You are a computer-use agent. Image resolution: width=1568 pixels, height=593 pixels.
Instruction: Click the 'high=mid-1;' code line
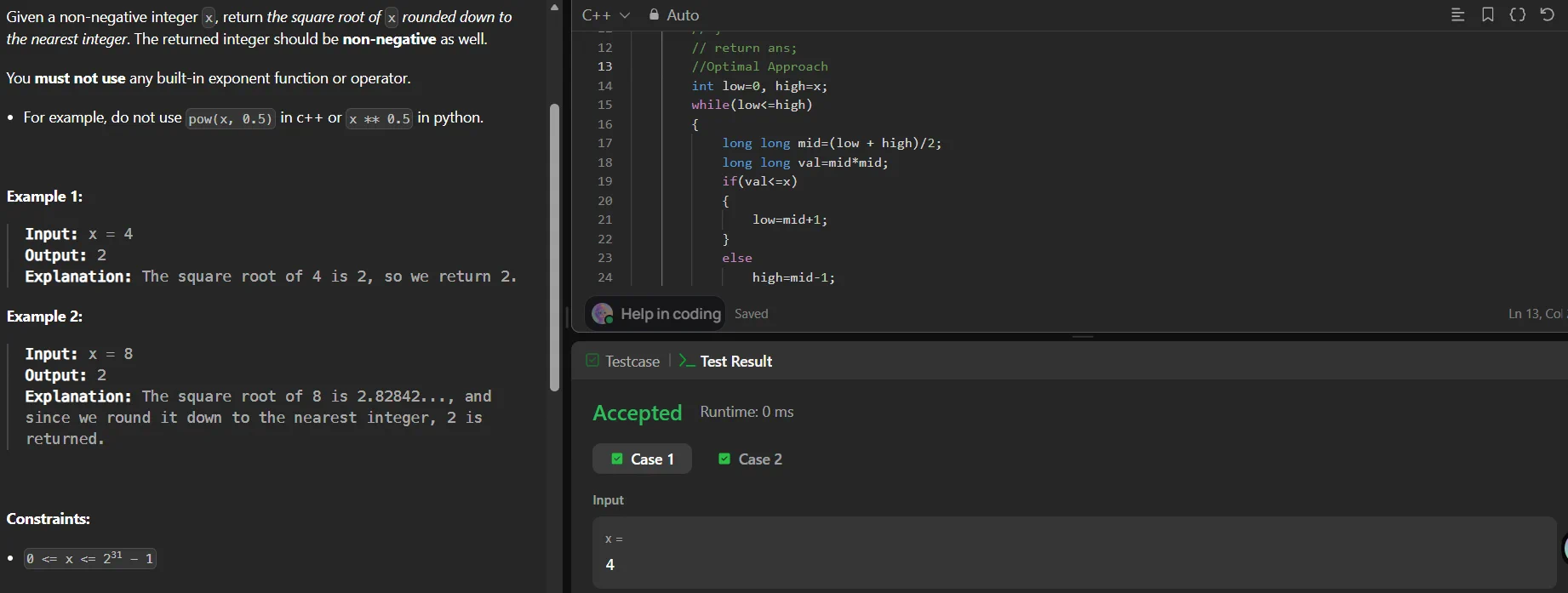(793, 277)
